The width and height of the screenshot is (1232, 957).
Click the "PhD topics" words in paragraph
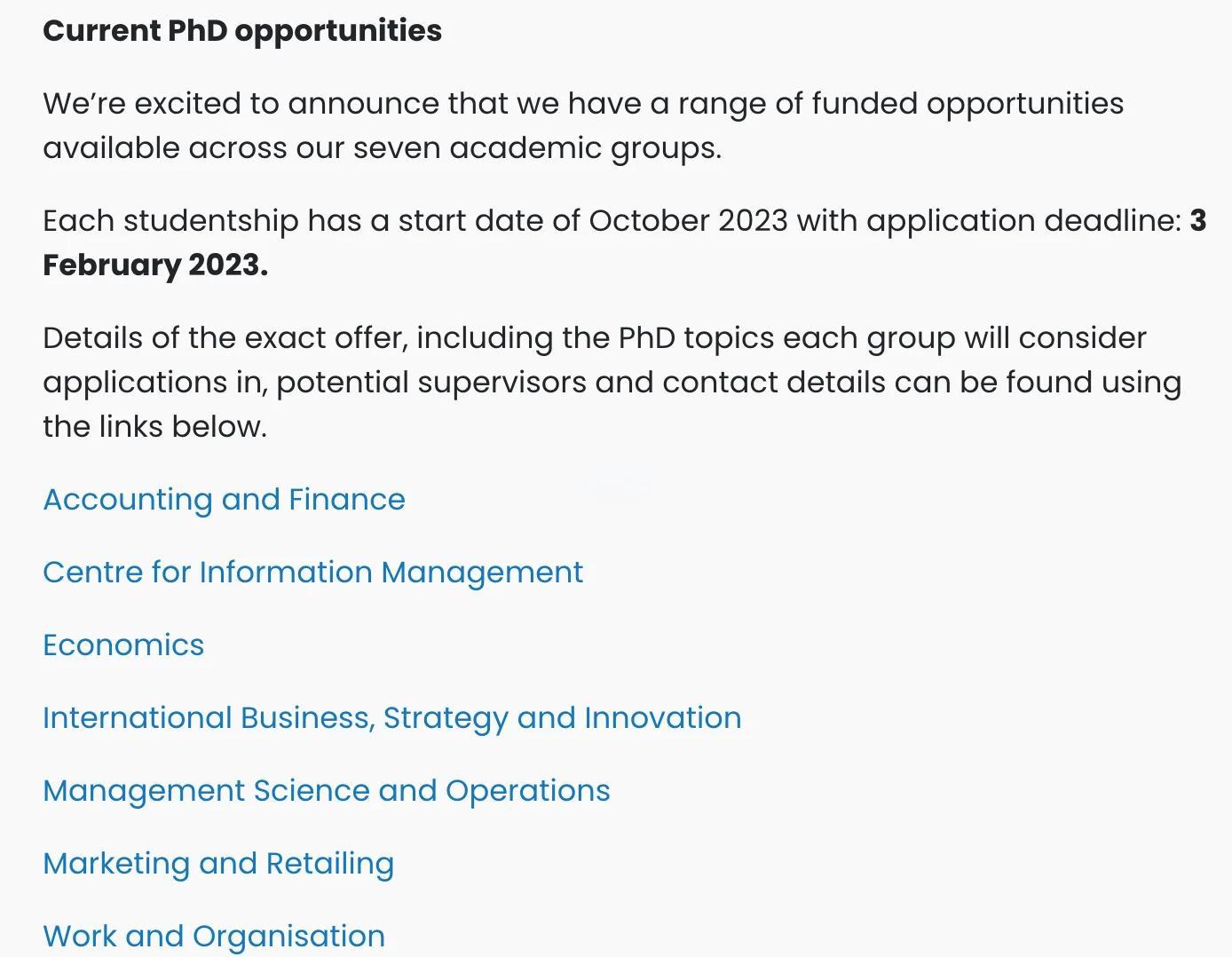[x=696, y=338]
